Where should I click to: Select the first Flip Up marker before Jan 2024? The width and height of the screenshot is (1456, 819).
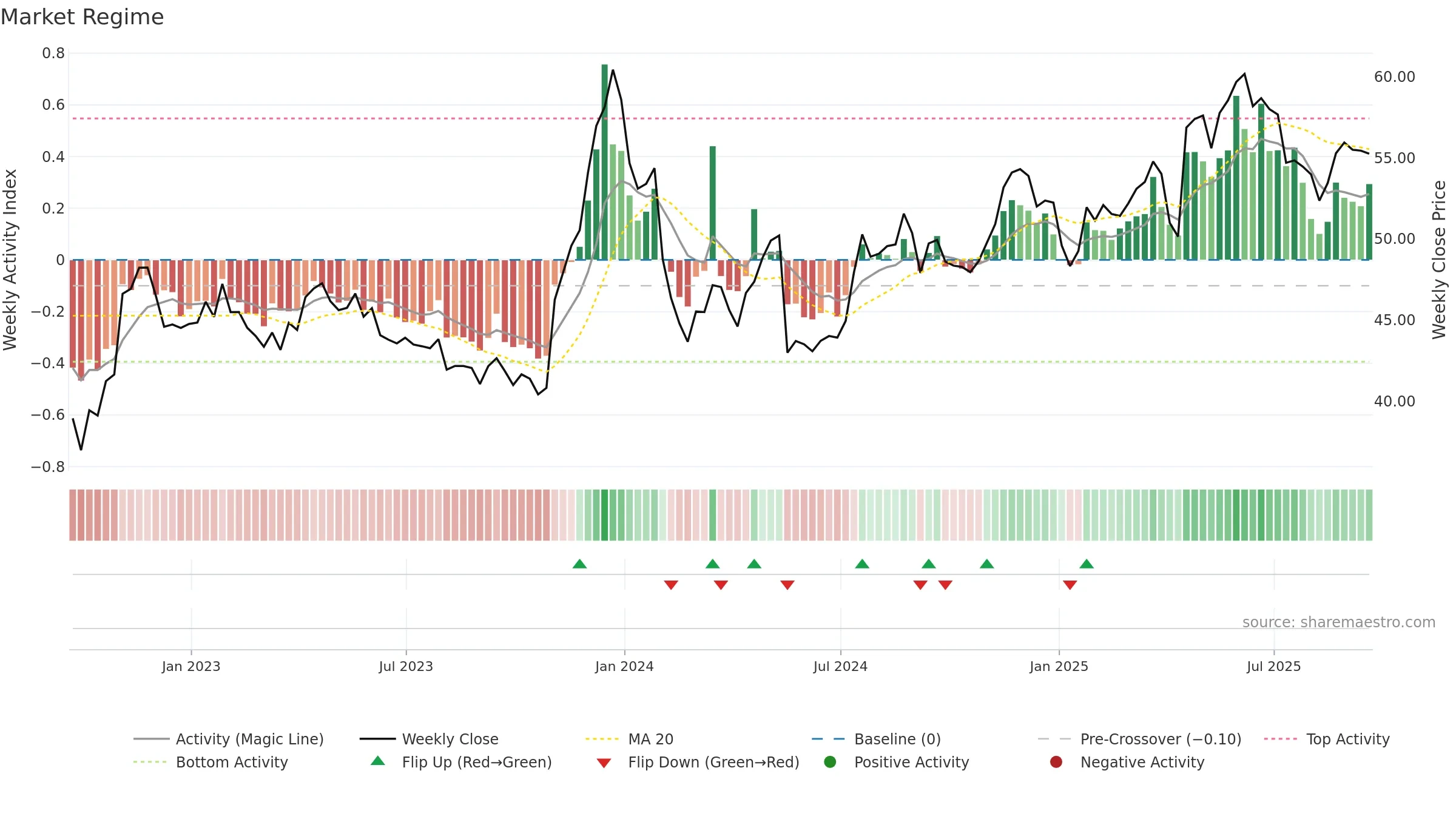pos(579,564)
